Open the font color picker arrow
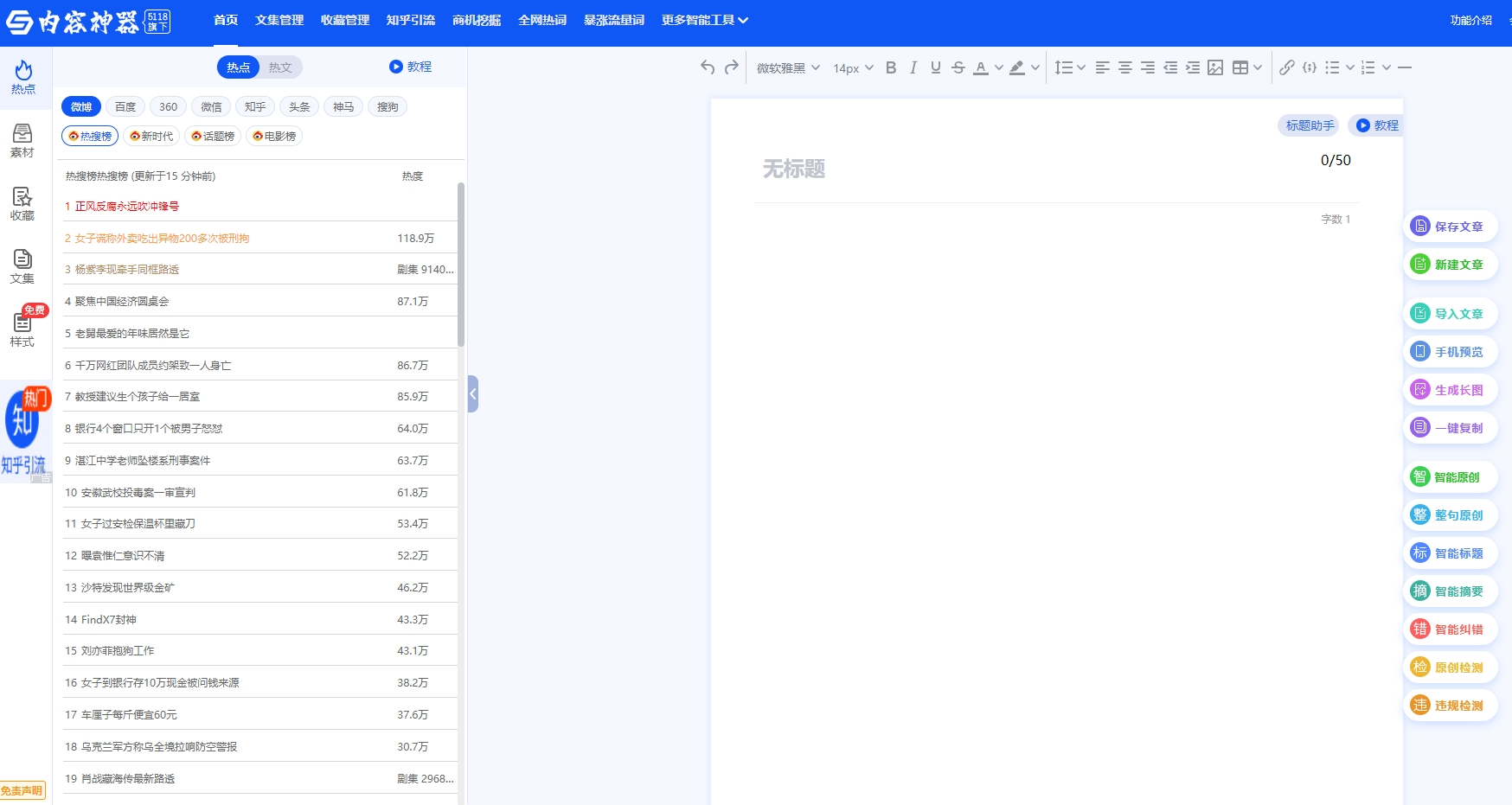The width and height of the screenshot is (1512, 805). (x=999, y=67)
